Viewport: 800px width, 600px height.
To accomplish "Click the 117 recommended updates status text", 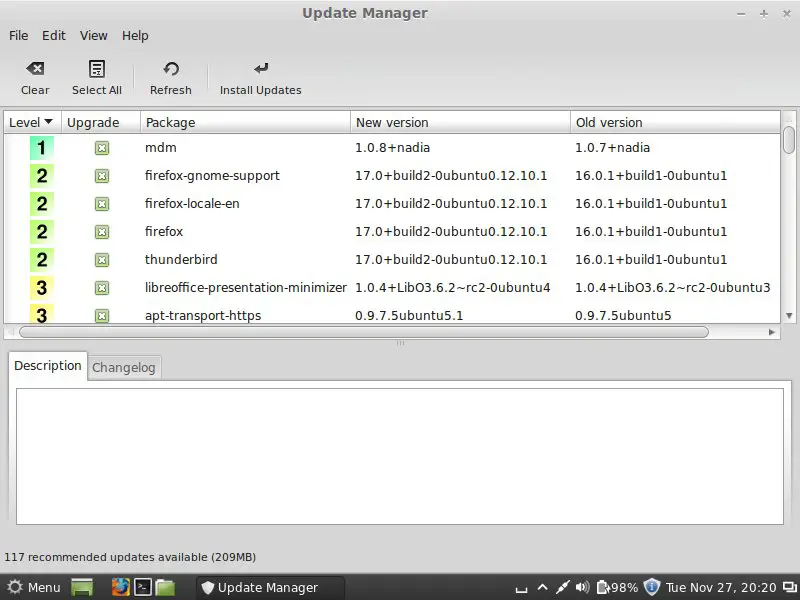I will (x=130, y=557).
